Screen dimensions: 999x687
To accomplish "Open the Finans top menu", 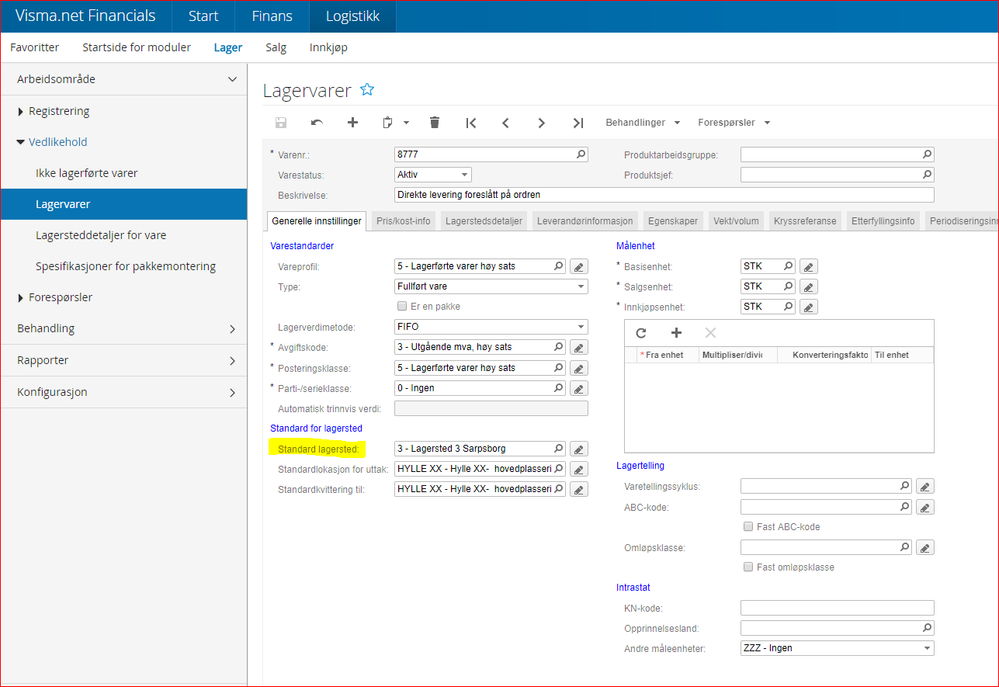I will tap(272, 16).
